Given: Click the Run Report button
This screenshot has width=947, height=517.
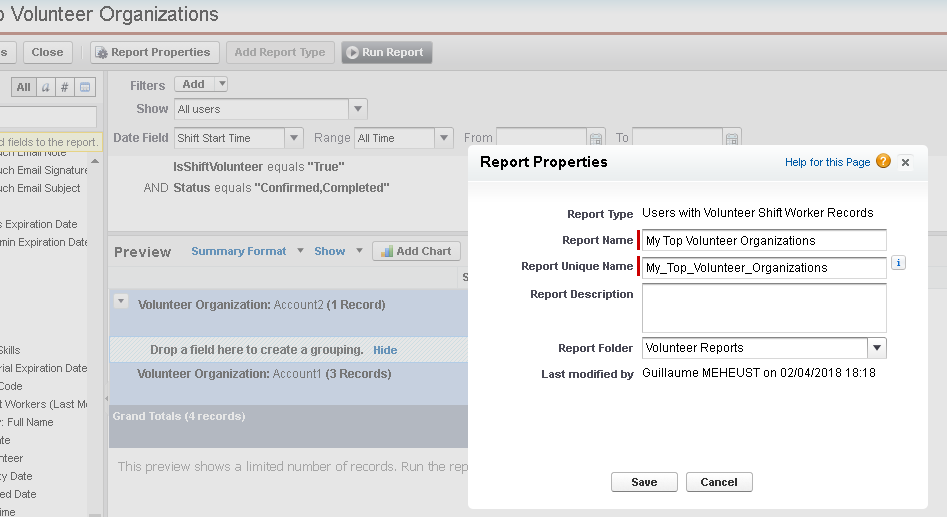Looking at the screenshot, I should (387, 53).
